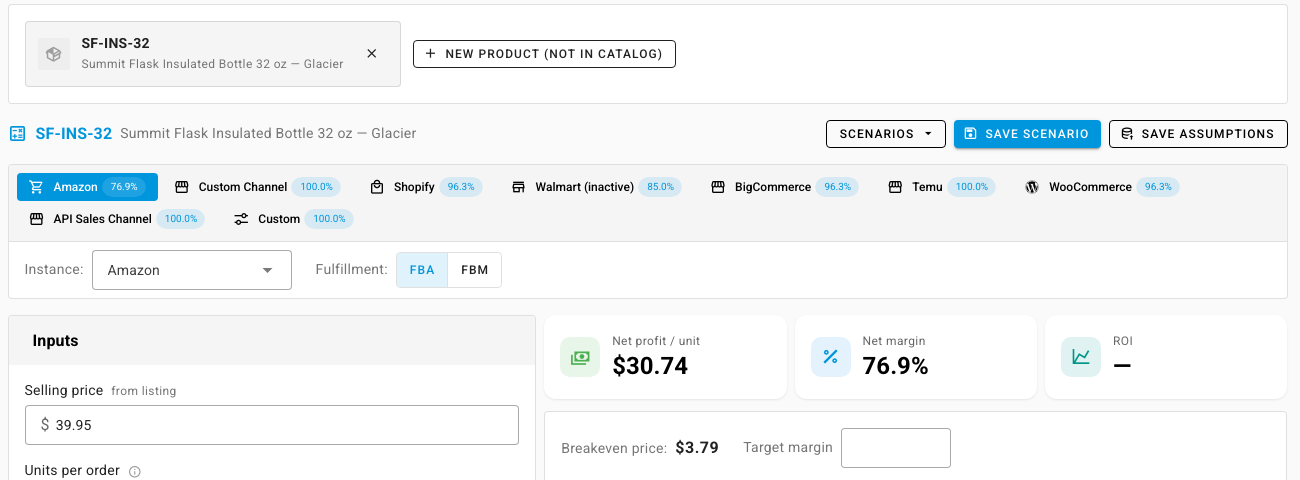Select the BigCommerce channel tab
The image size is (1300, 480).
click(786, 187)
